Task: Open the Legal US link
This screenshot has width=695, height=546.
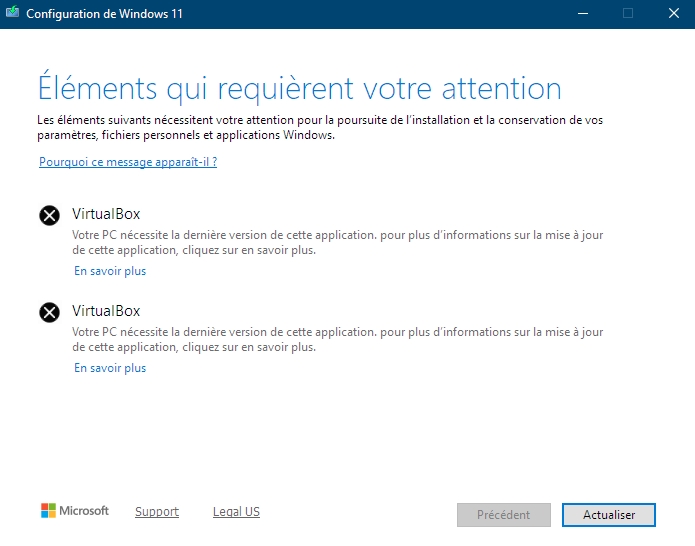Action: (x=236, y=511)
